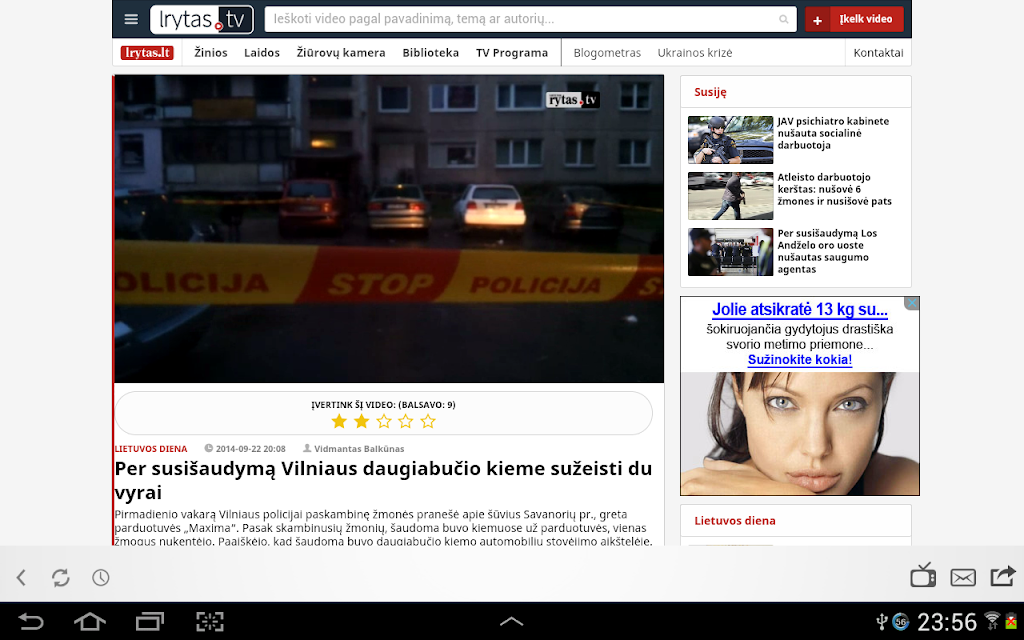
Task: Rate the video five stars
Action: 428,421
